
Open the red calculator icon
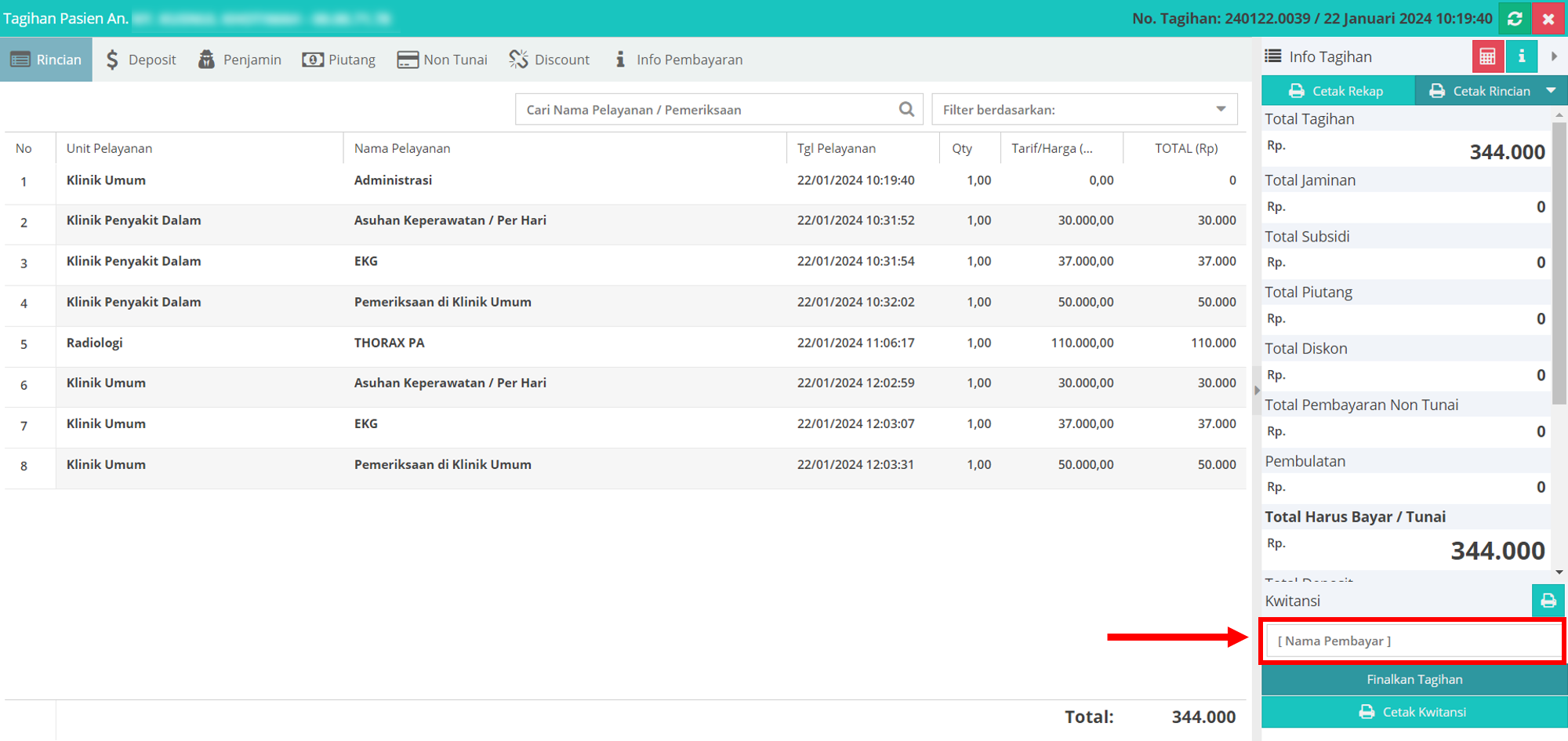[x=1487, y=56]
